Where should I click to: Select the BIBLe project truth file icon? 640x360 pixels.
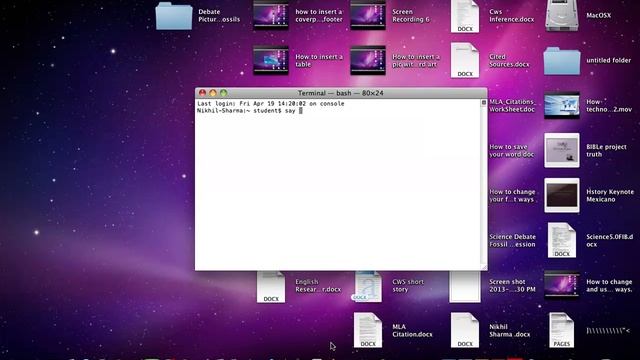pyautogui.click(x=562, y=150)
